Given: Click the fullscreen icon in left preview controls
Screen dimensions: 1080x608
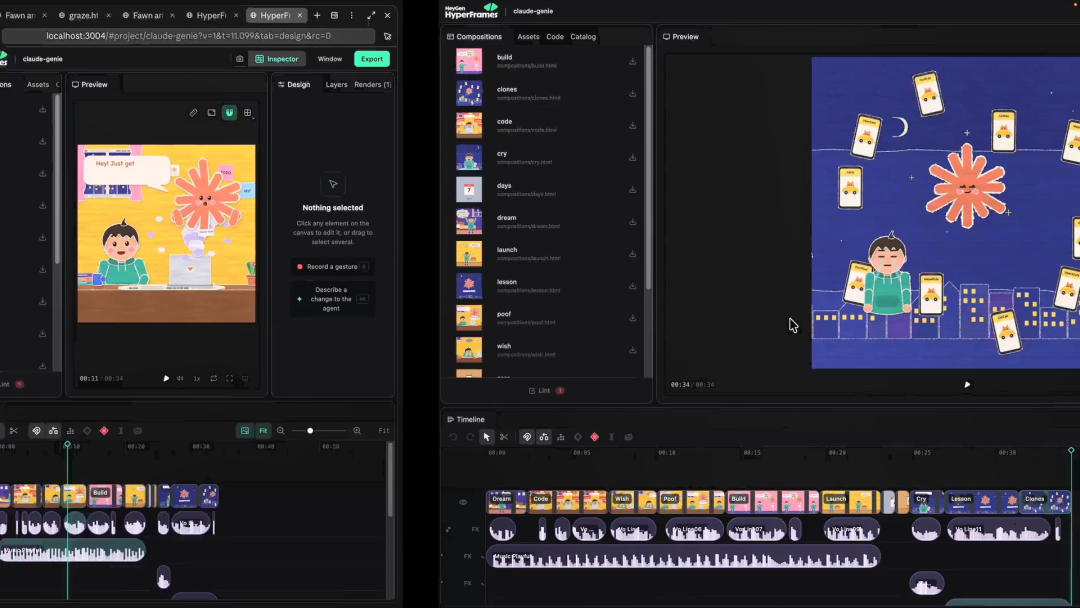Looking at the screenshot, I should [229, 378].
